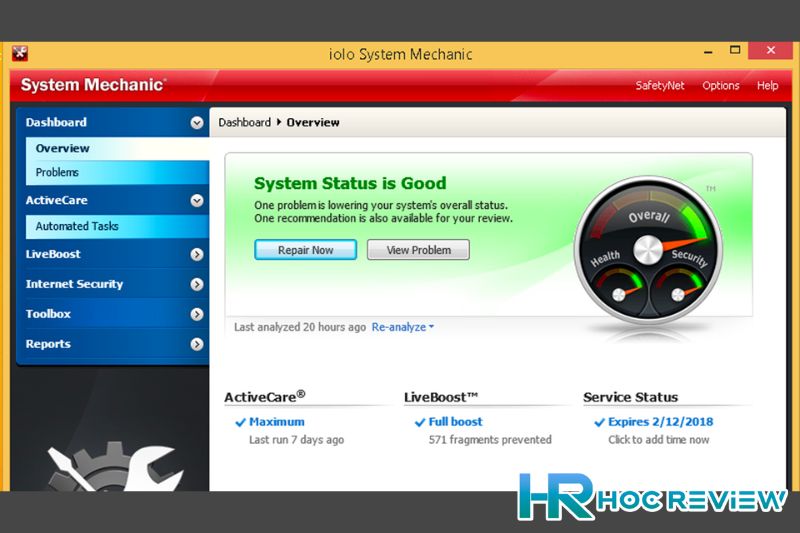Viewport: 800px width, 533px height.
Task: Expand the Toolbox section arrow
Action: pyautogui.click(x=197, y=314)
